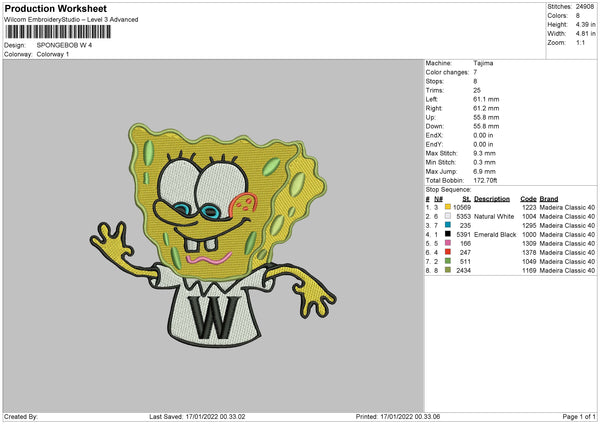The width and height of the screenshot is (600, 424).
Task: Click the "Page 1 of 1" footer indicator
Action: point(579,416)
